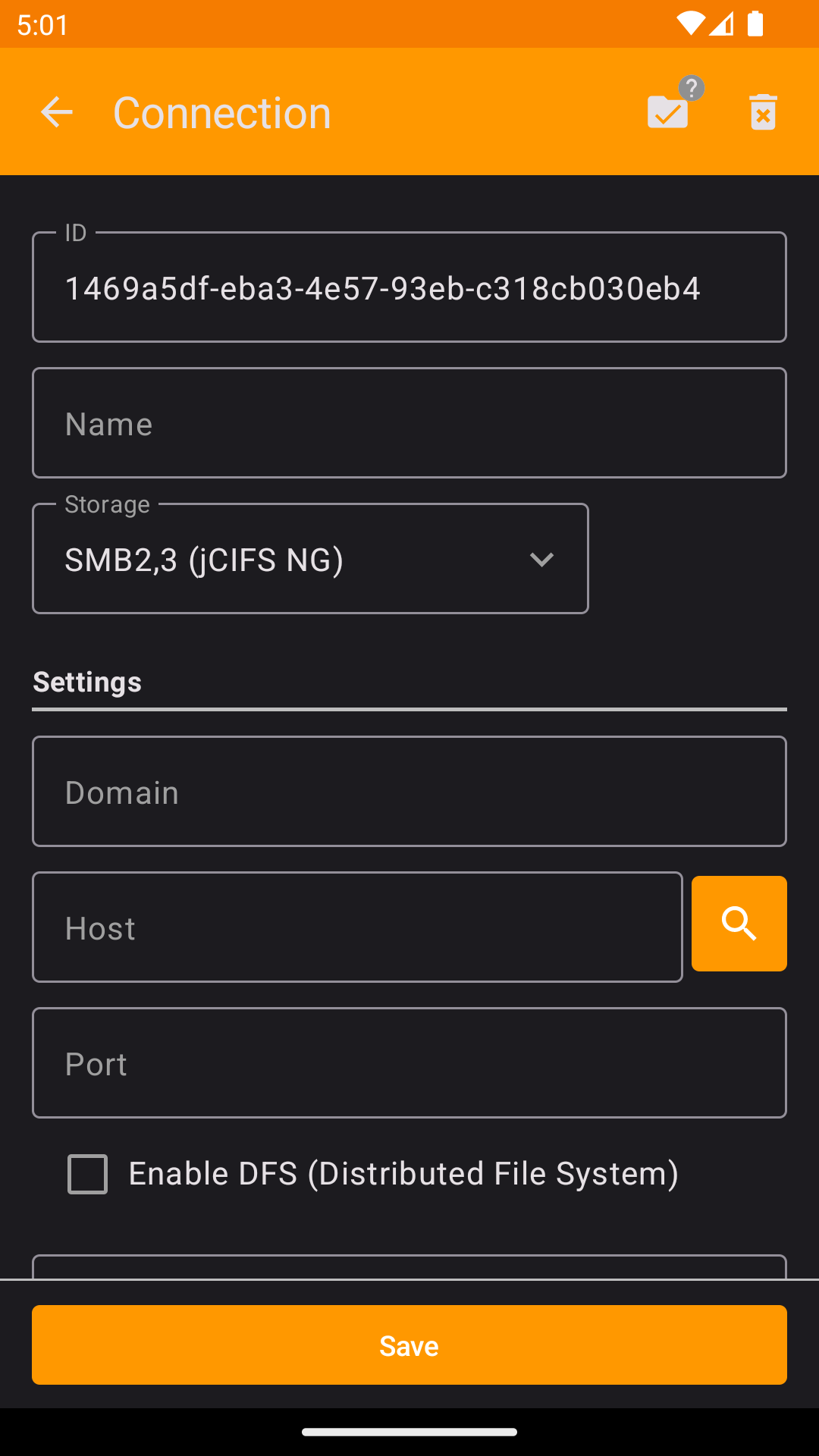
Task: Tap the Settings section header
Action: (x=87, y=682)
